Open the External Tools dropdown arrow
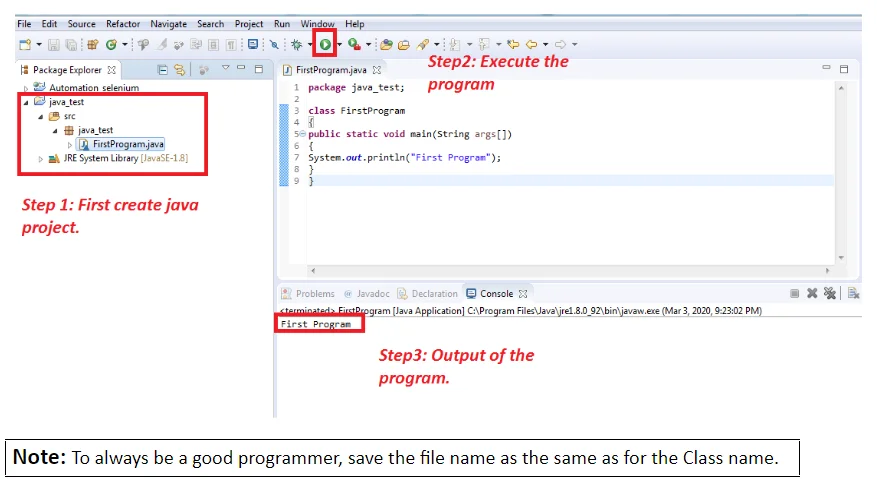Viewport: 877px width, 497px height. 369,45
